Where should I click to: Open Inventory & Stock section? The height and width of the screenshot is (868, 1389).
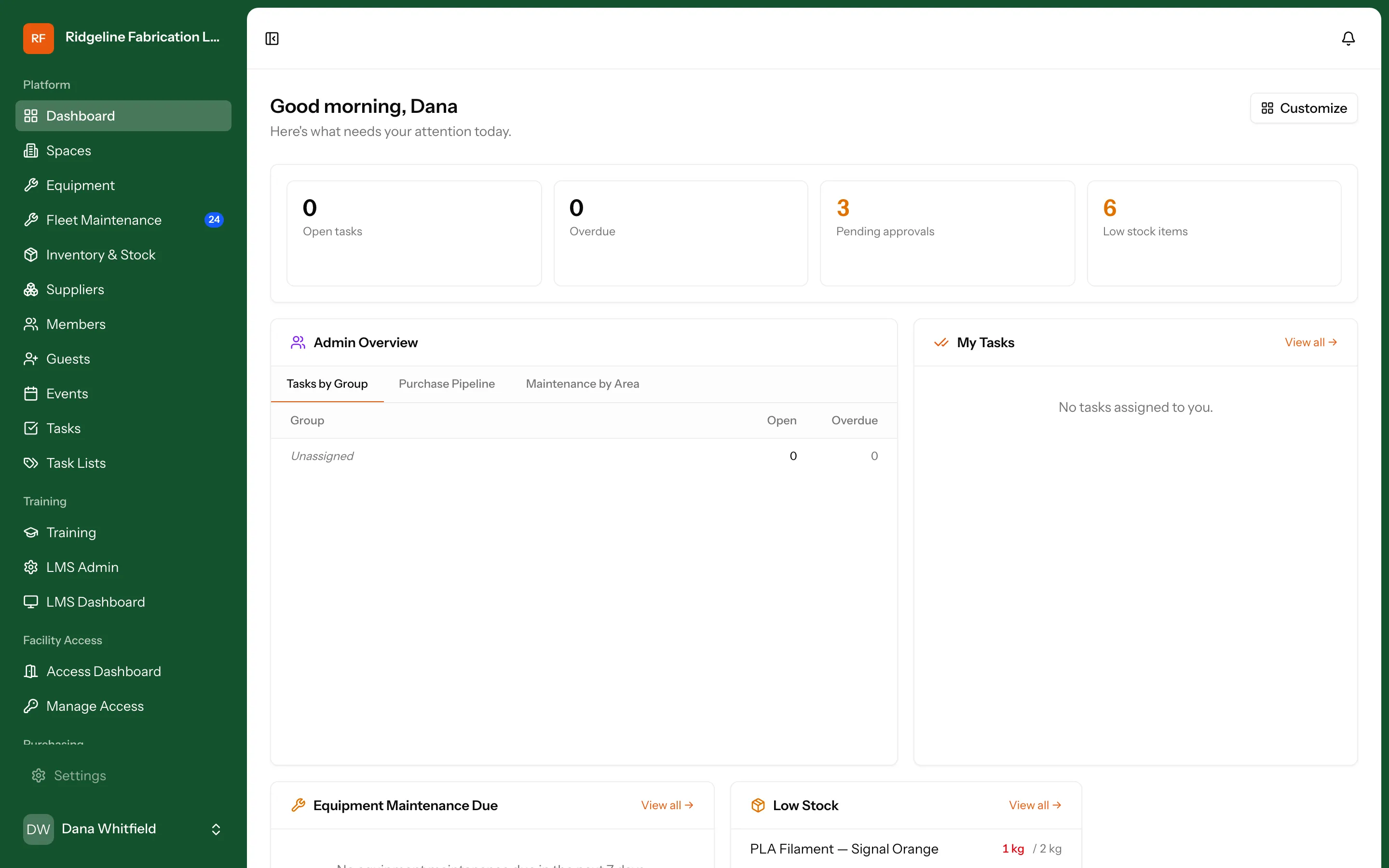coord(123,255)
